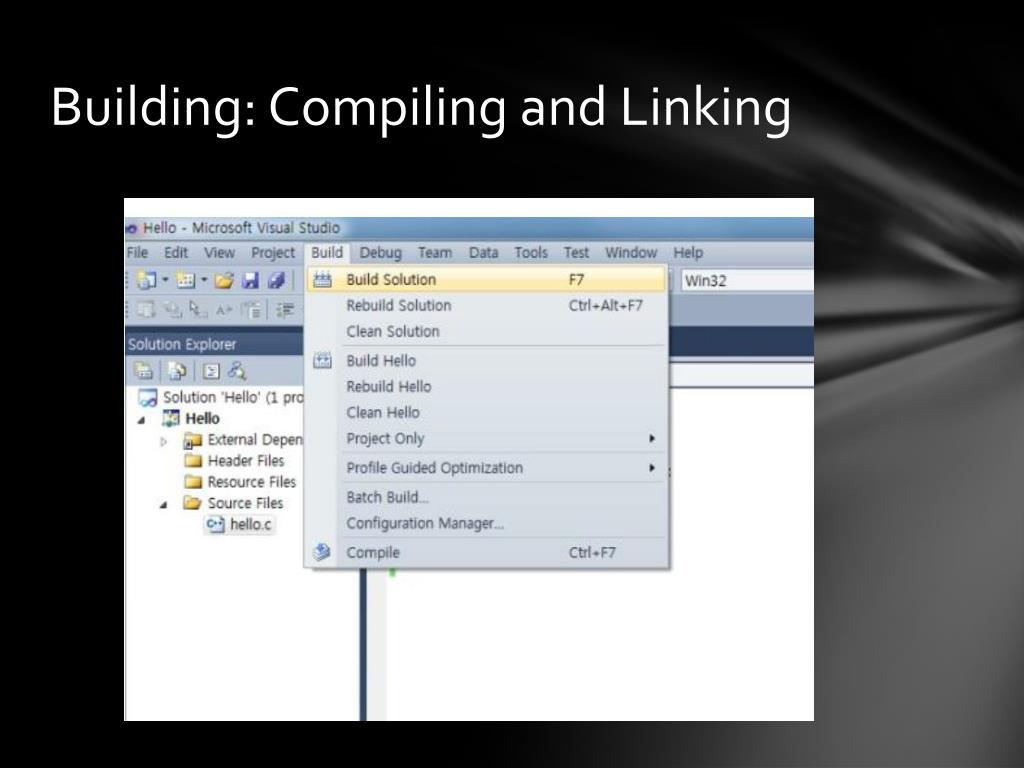The image size is (1024, 768).
Task: Expand the External Dependencies tree node
Action: point(163,441)
